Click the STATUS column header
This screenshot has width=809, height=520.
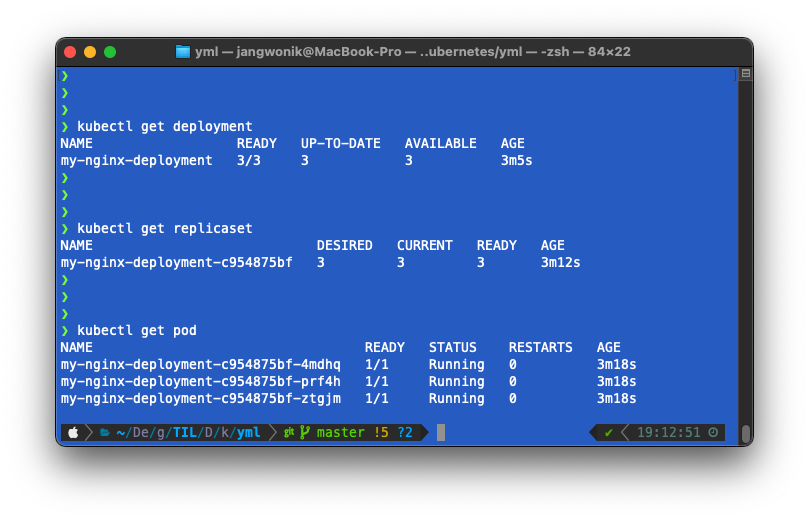pos(452,348)
